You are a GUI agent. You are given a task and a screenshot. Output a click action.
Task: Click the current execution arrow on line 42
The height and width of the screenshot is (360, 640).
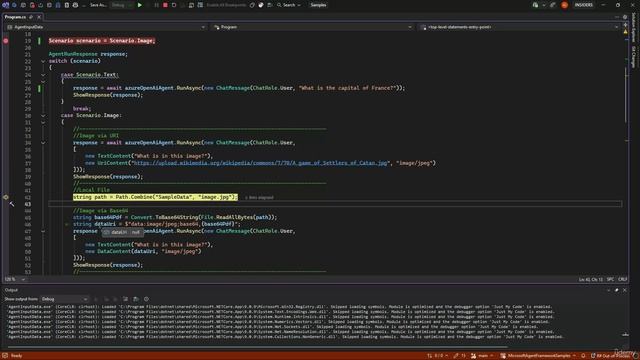(6, 197)
